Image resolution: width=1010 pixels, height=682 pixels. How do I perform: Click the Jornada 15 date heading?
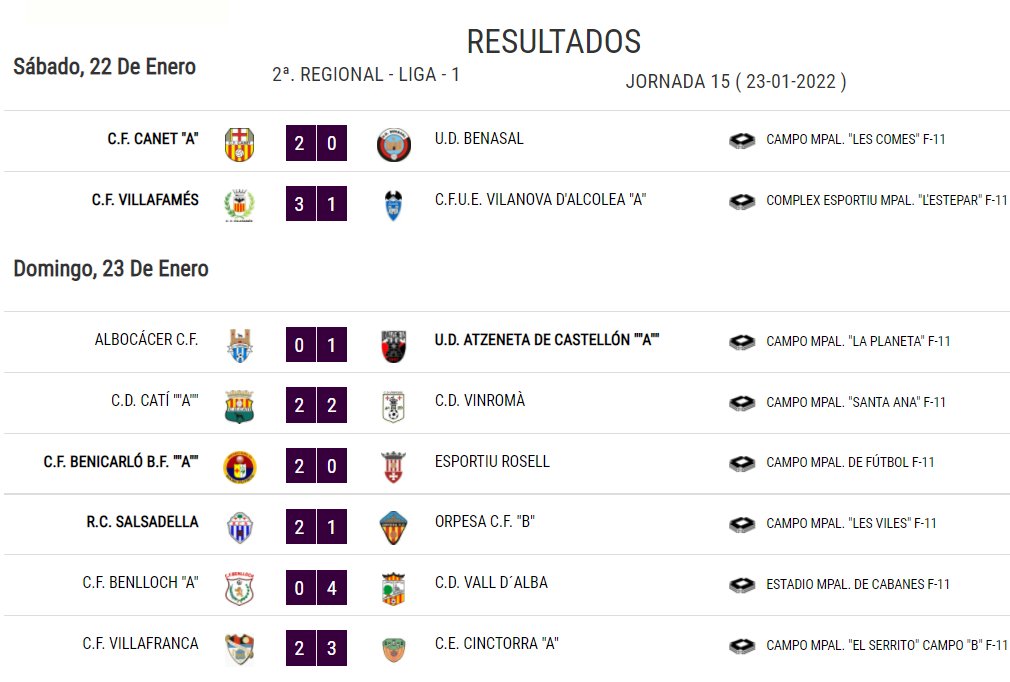click(736, 82)
